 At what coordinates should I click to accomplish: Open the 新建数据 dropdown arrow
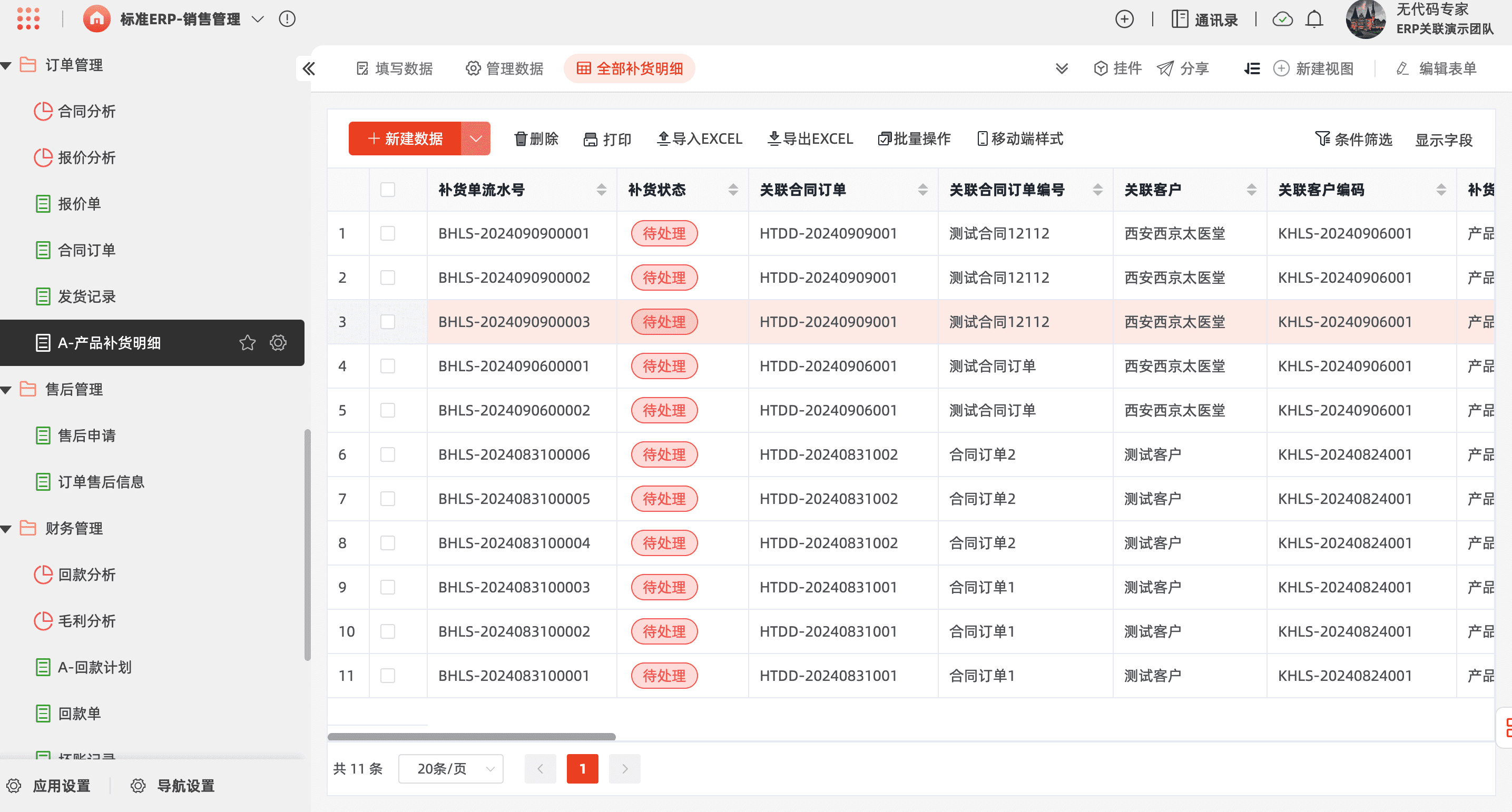pyautogui.click(x=475, y=139)
